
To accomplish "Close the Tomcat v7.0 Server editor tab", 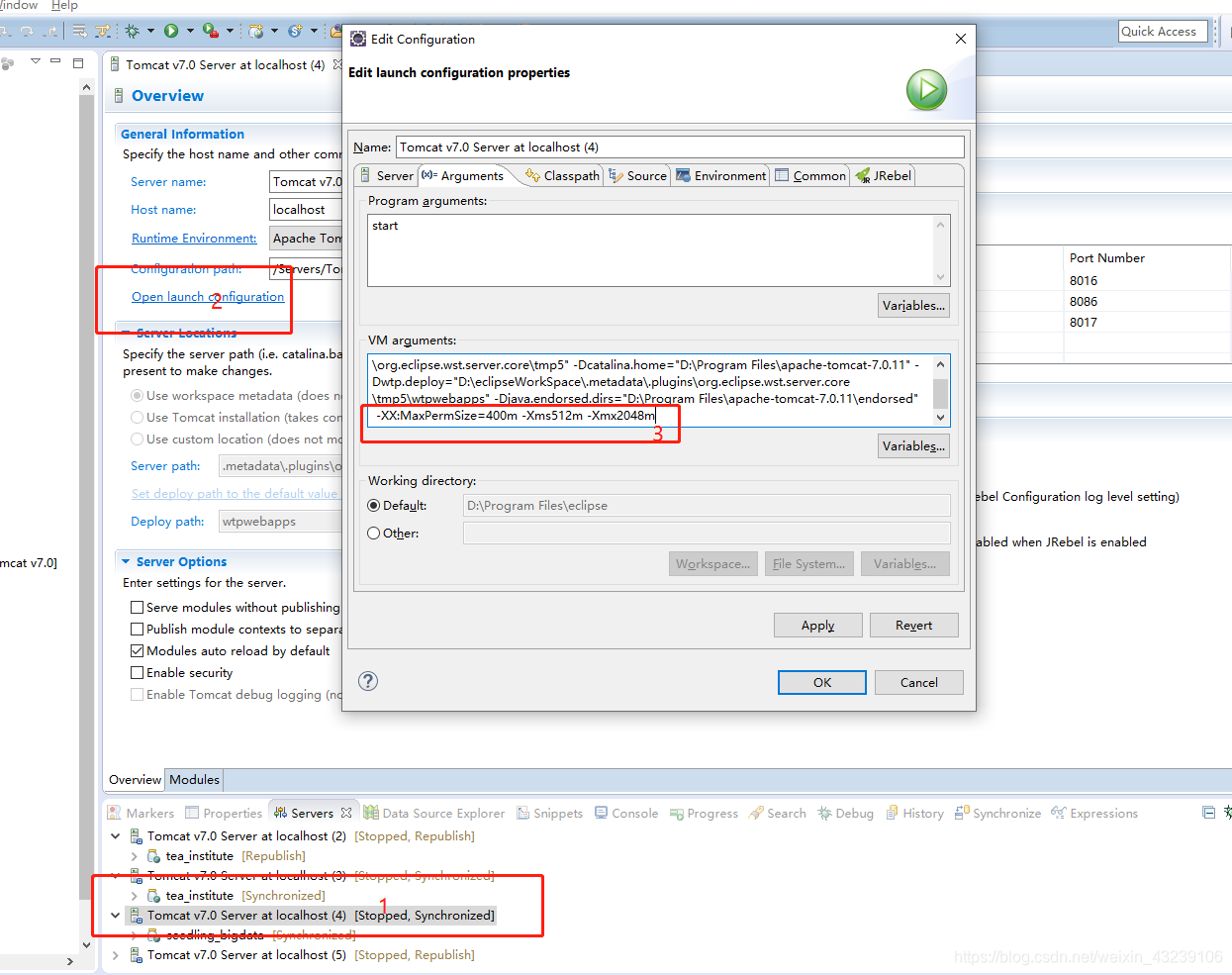I will pyautogui.click(x=337, y=64).
